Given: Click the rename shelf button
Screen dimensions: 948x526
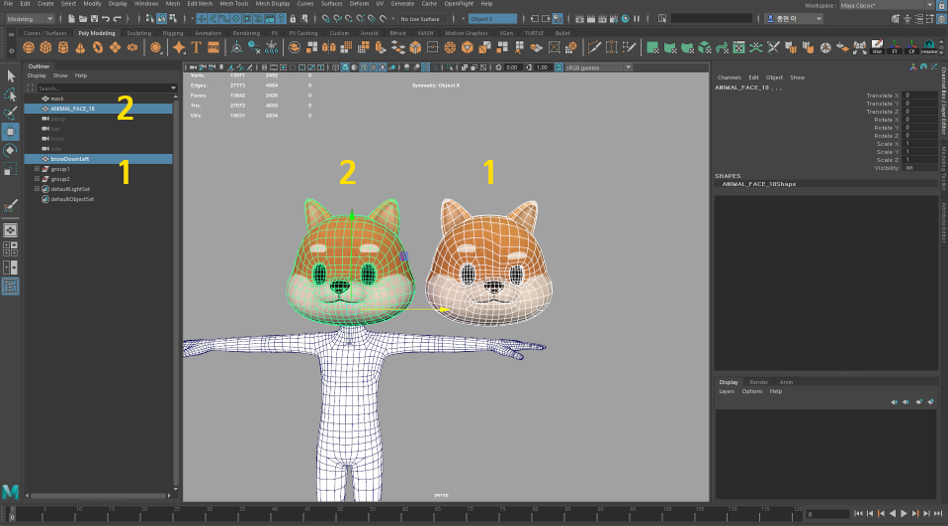Looking at the screenshot, I should [x=929, y=47].
